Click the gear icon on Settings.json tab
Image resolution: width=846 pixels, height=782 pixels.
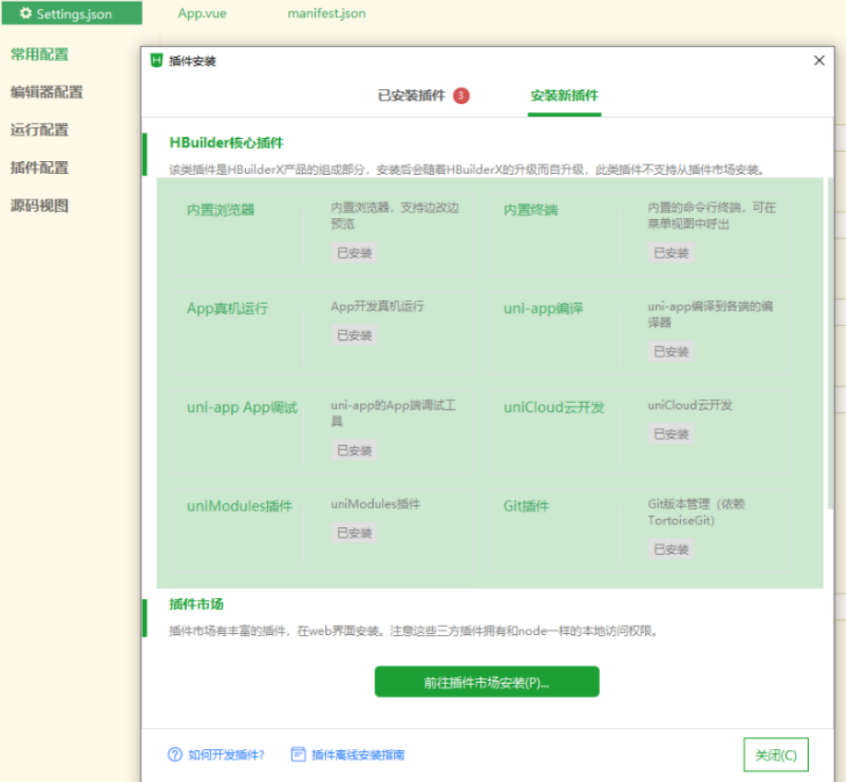25,13
